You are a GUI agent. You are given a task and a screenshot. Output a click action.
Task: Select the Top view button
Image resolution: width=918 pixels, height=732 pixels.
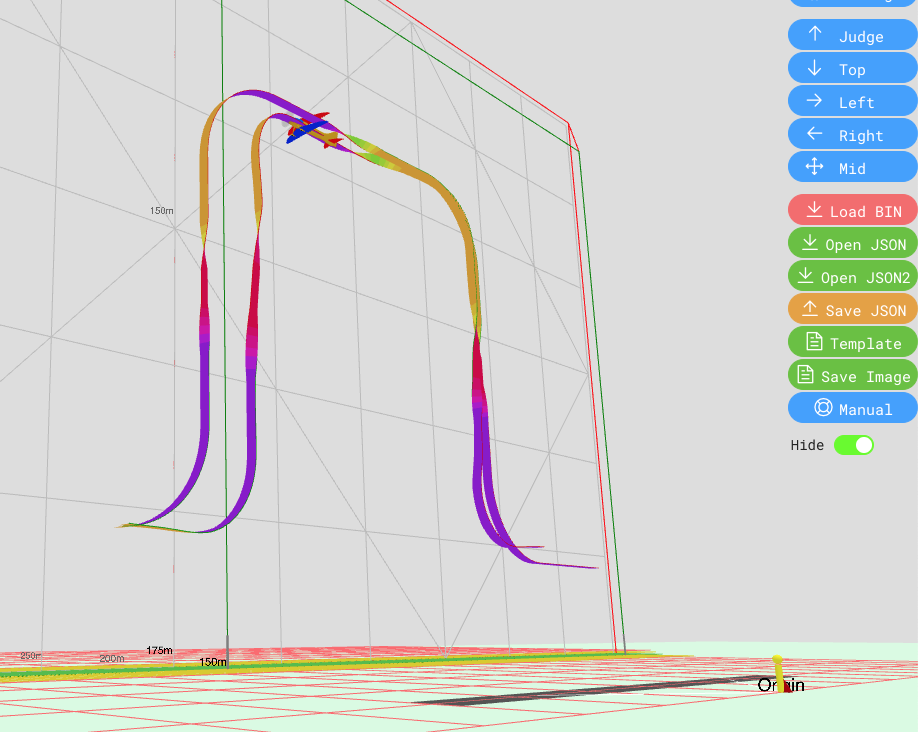point(853,69)
